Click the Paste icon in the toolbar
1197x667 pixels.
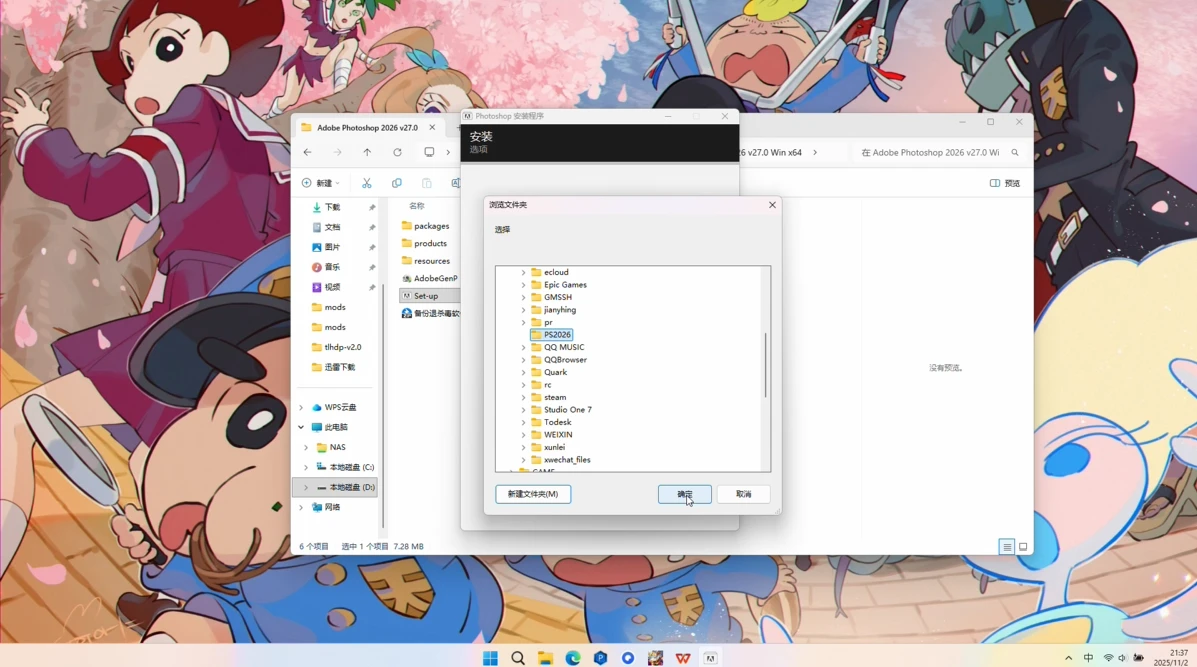coord(427,183)
